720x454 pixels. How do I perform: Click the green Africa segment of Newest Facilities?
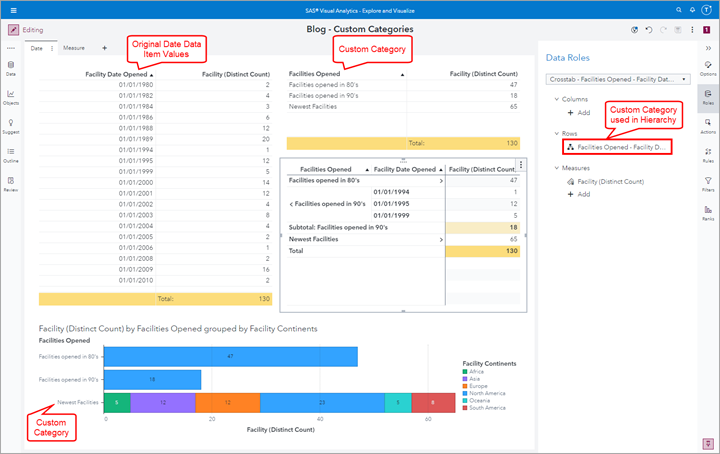point(117,403)
